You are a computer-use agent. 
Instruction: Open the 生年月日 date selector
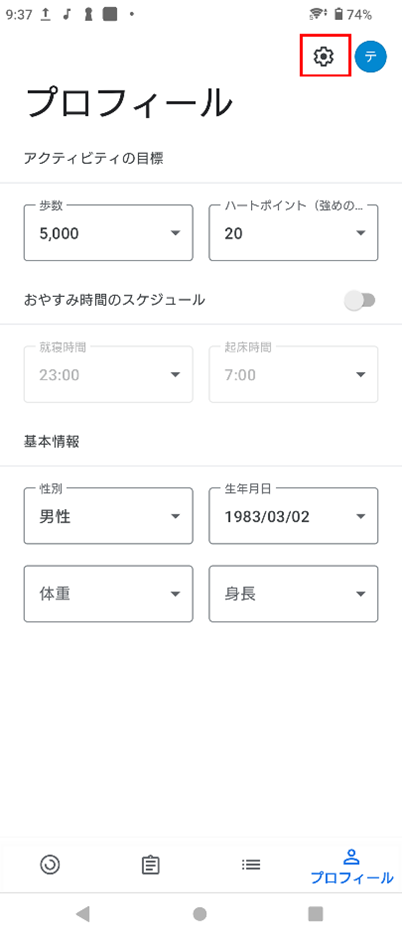pos(294,516)
